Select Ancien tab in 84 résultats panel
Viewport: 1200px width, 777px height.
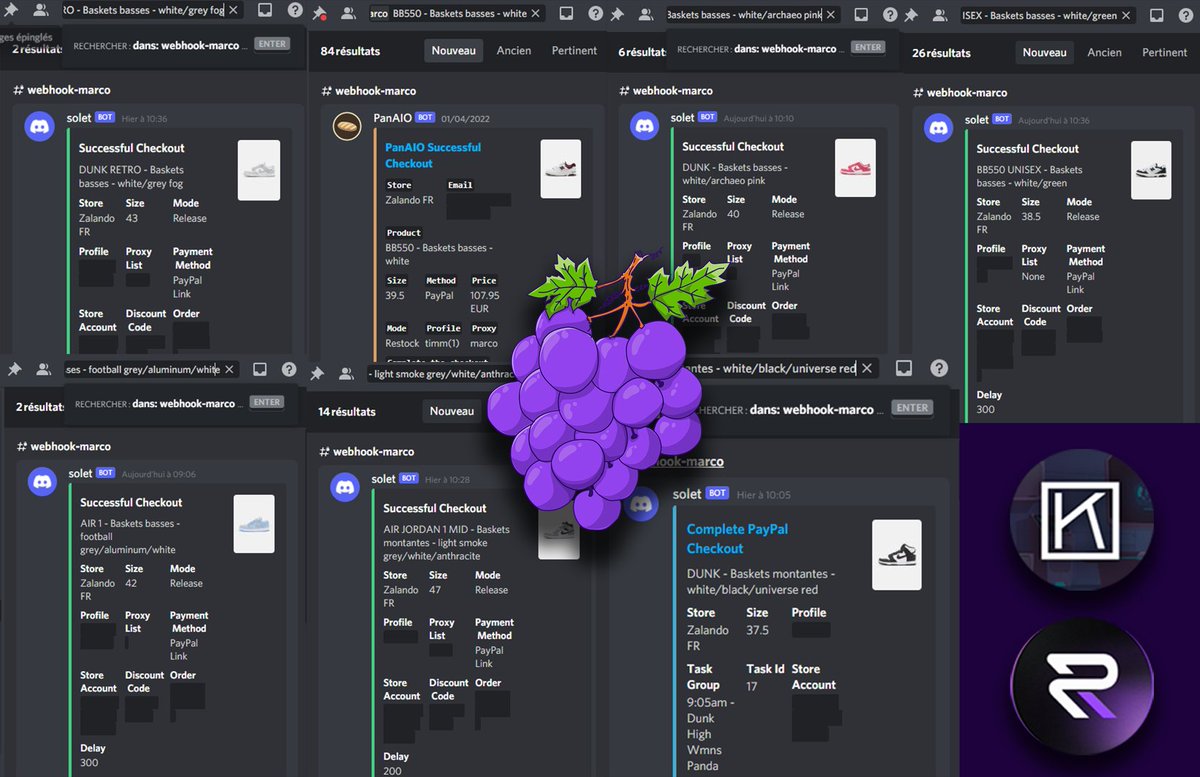coord(514,51)
